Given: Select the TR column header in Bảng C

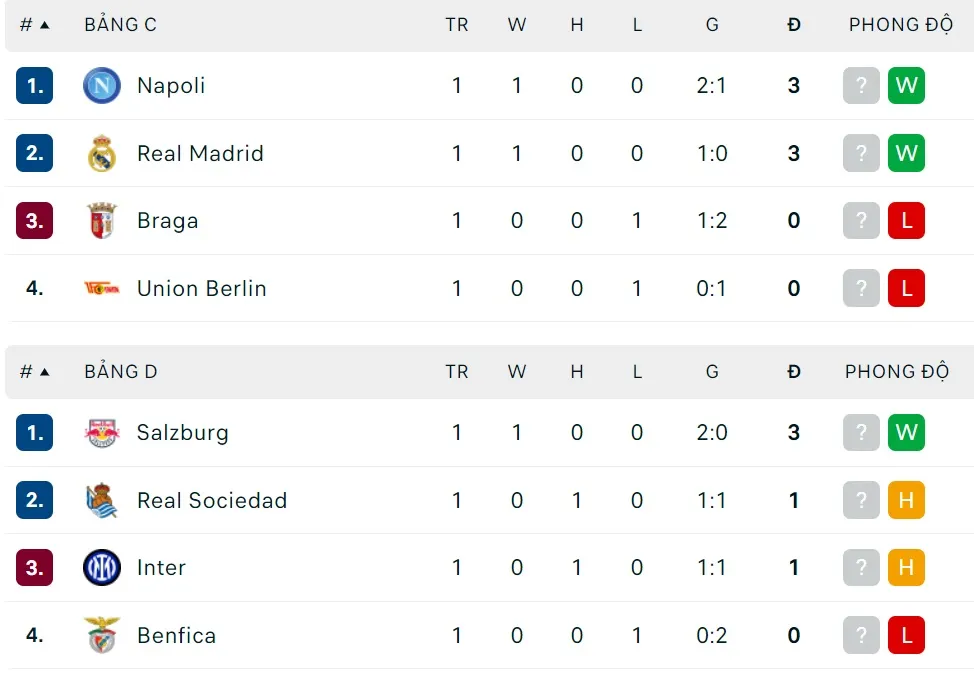Looking at the screenshot, I should 457,25.
